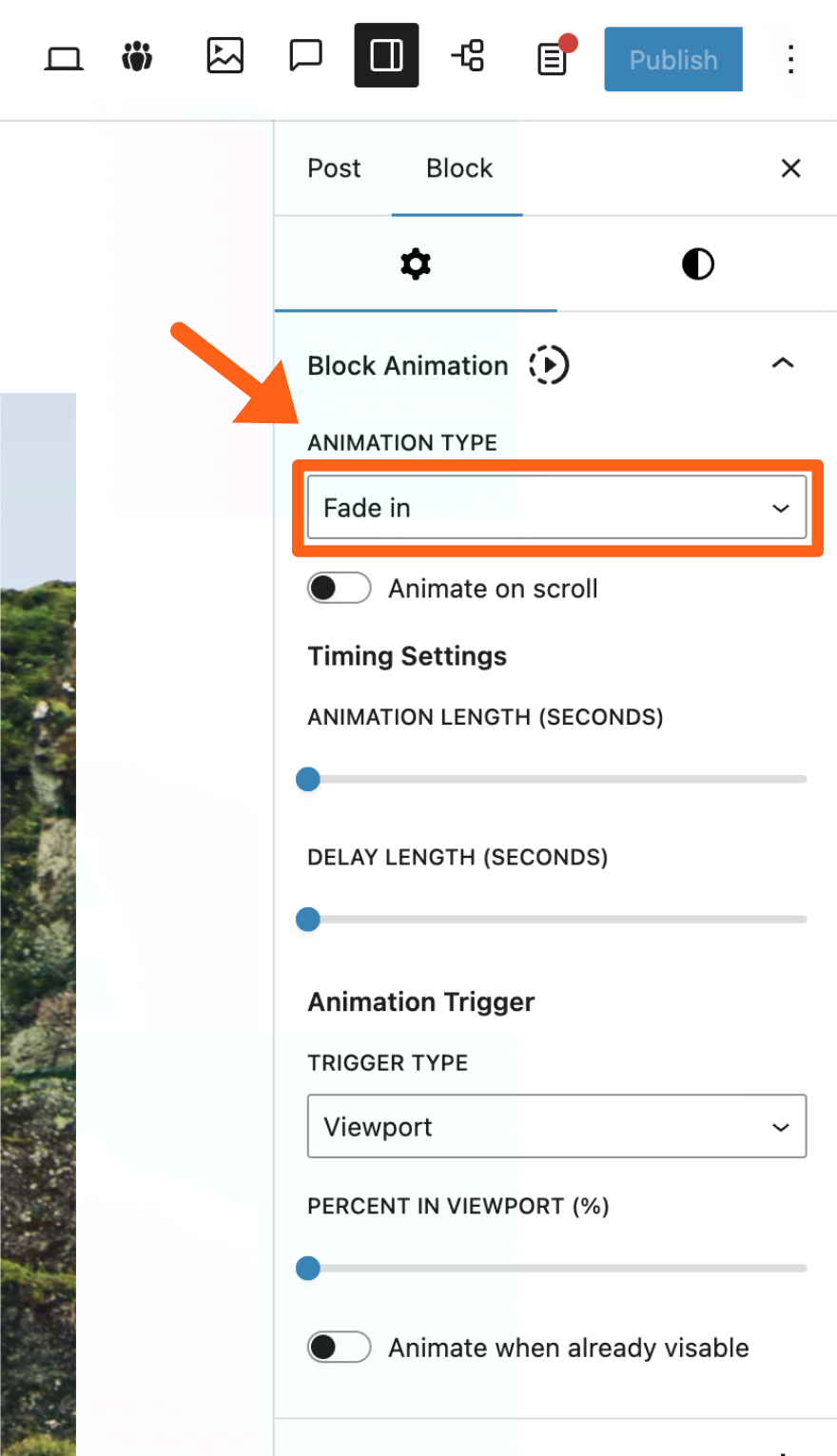Click the Block Animation play icon
The height and width of the screenshot is (1456, 837).
point(549,365)
